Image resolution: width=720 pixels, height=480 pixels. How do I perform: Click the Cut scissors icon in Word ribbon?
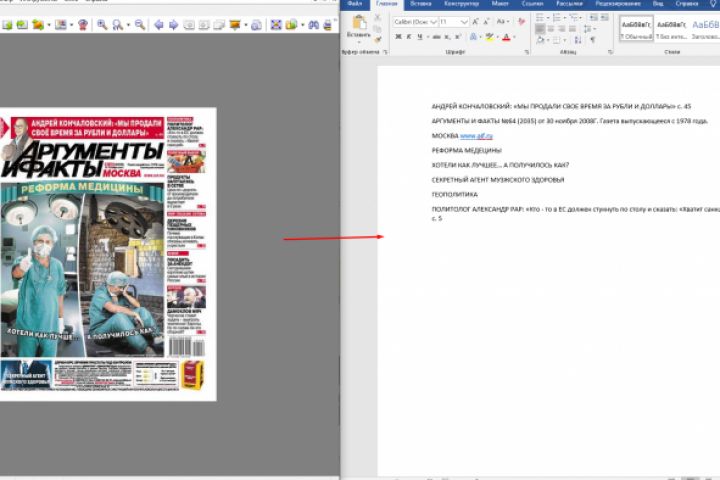(377, 17)
